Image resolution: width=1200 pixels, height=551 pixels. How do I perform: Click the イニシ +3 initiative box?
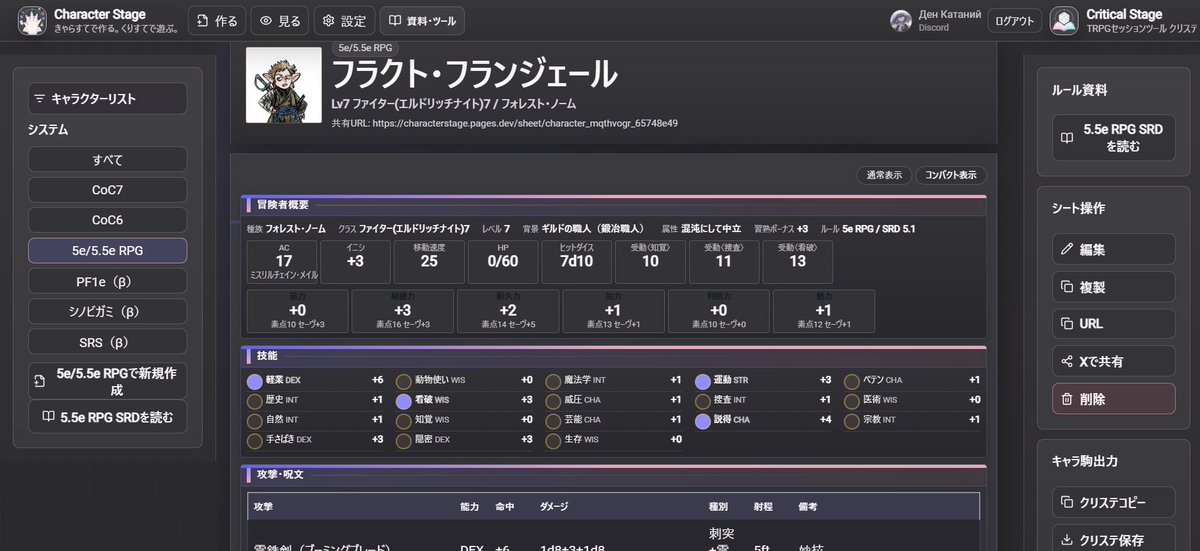pos(355,261)
